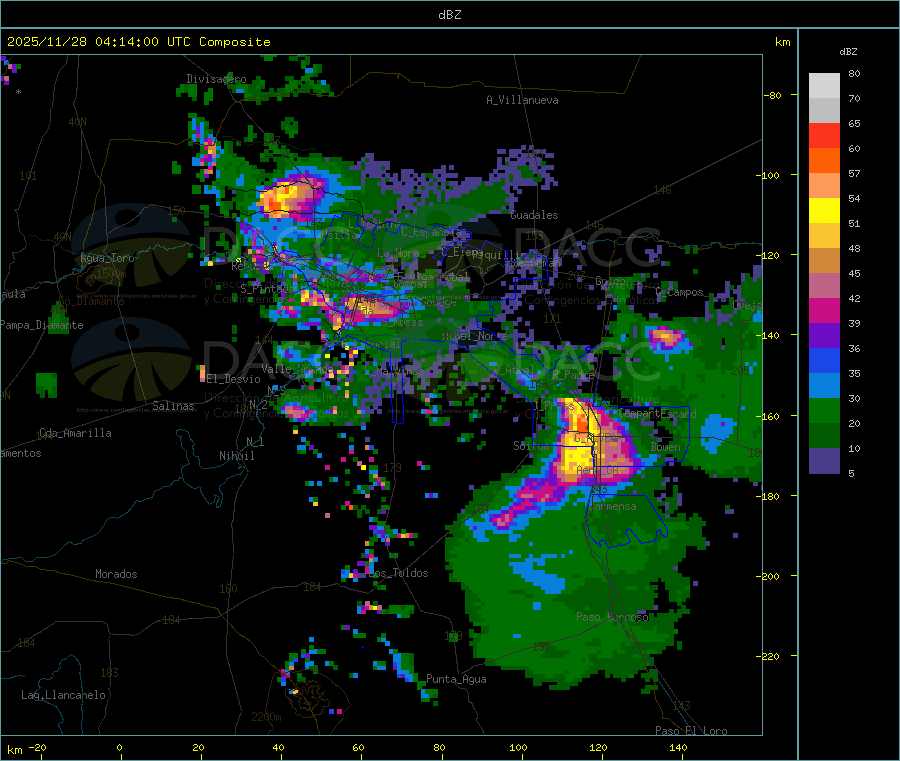
Task: Click the 'Nihuil' map label
Action: coord(237,456)
